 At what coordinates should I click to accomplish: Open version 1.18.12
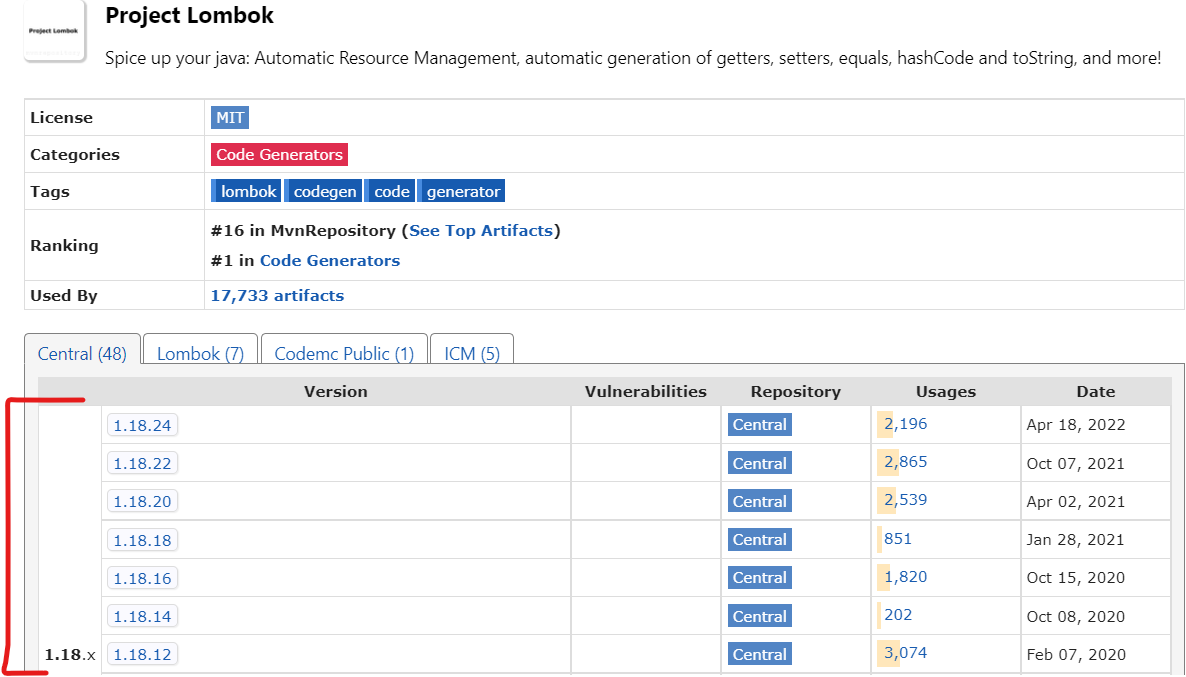[142, 654]
